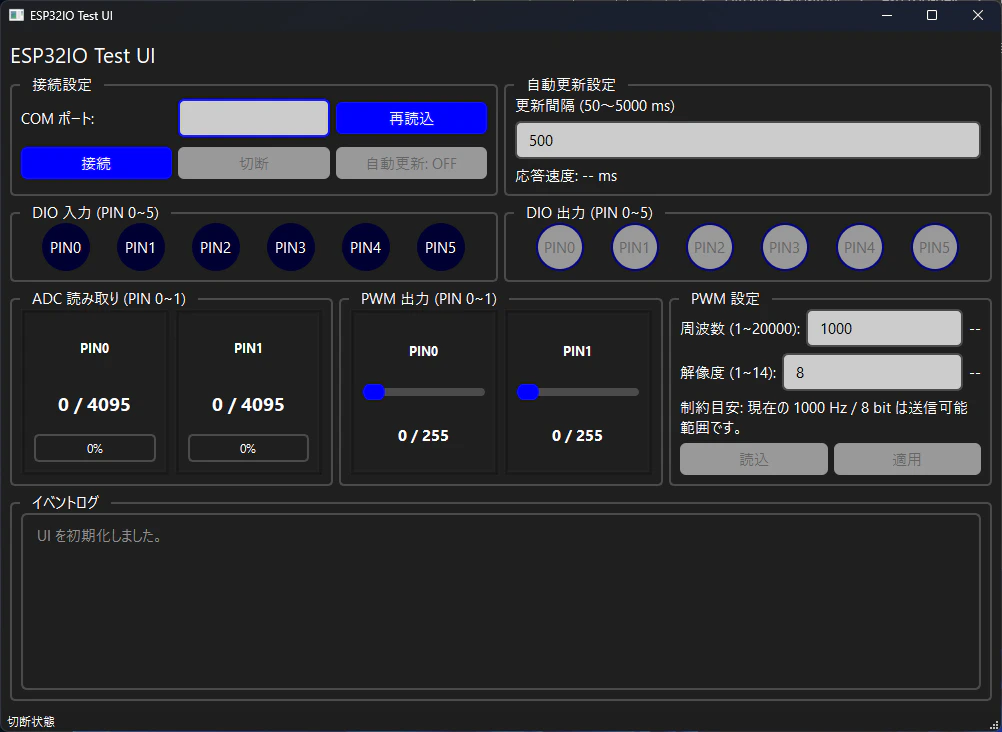Click the 応答速度: -- ms label
The image size is (1002, 732).
[x=566, y=176]
